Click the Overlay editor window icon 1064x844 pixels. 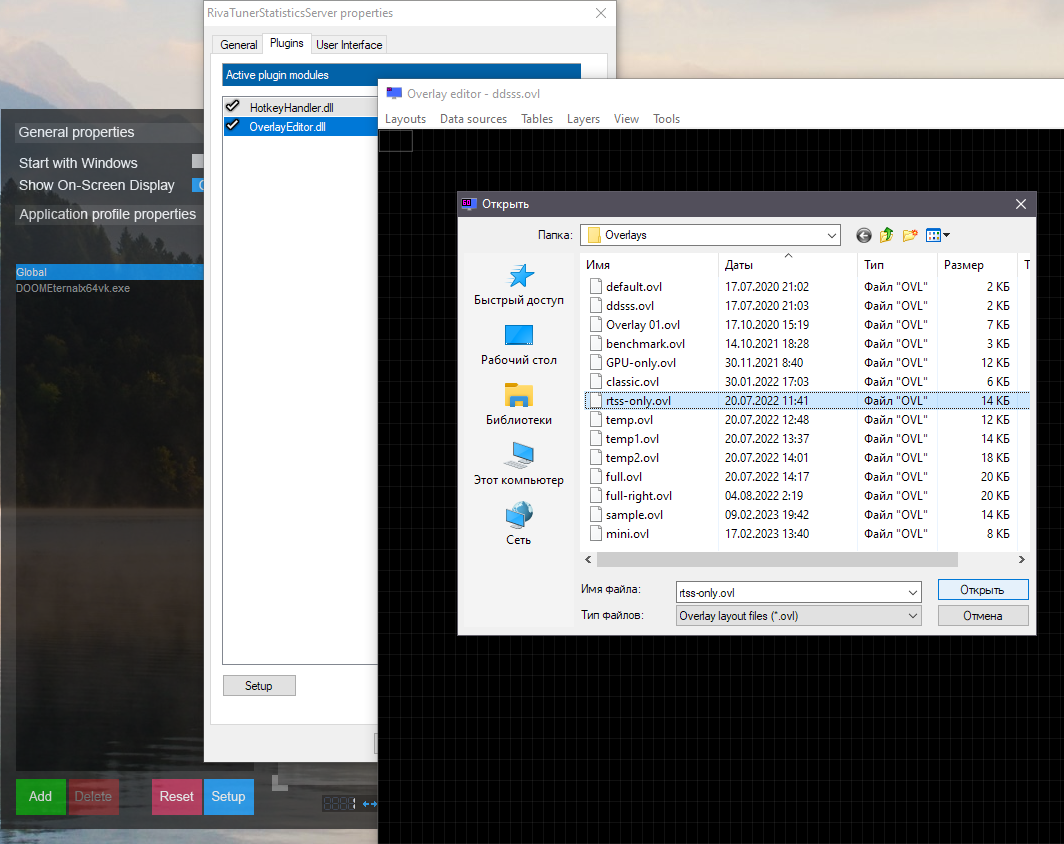(x=394, y=94)
